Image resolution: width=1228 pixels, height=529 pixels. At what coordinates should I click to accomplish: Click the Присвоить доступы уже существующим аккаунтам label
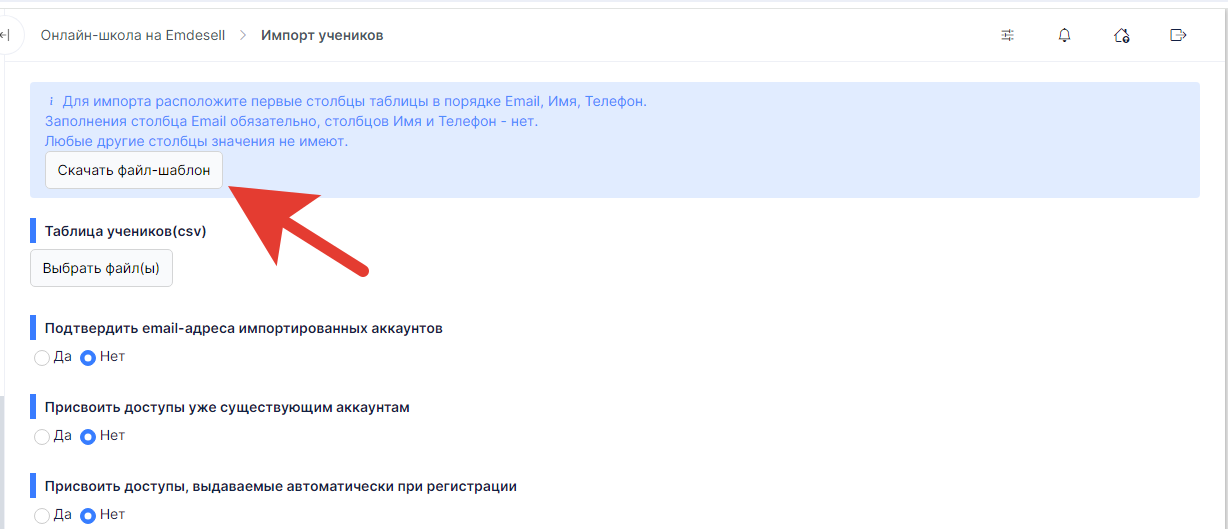[x=227, y=407]
